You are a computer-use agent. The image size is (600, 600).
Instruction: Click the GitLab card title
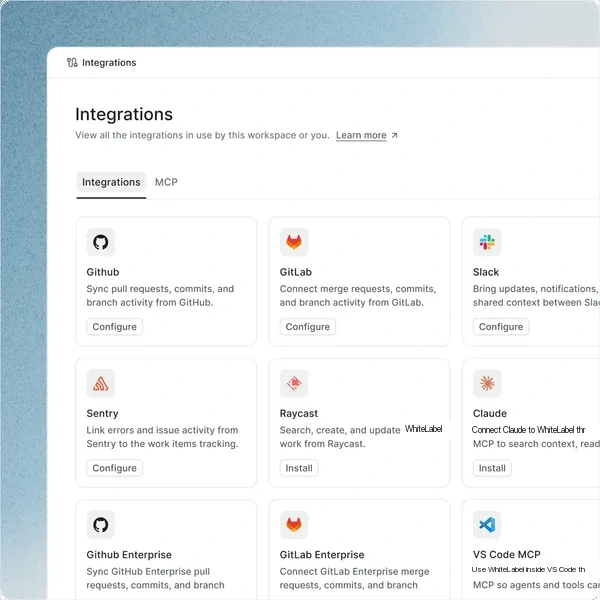coord(296,272)
